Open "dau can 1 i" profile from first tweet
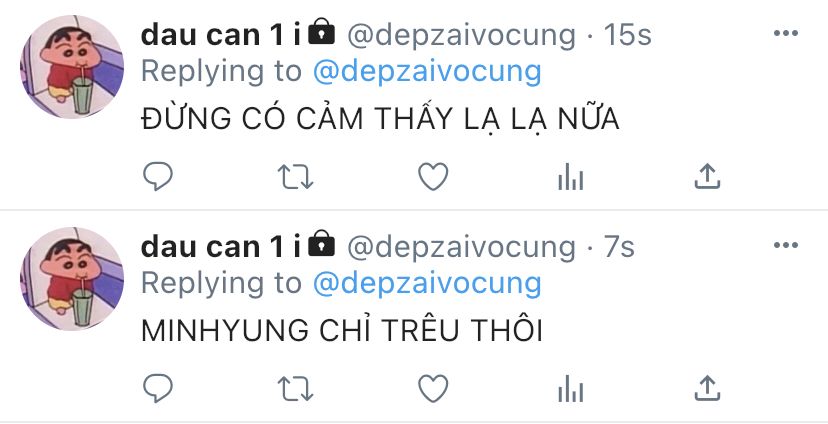 (221, 35)
